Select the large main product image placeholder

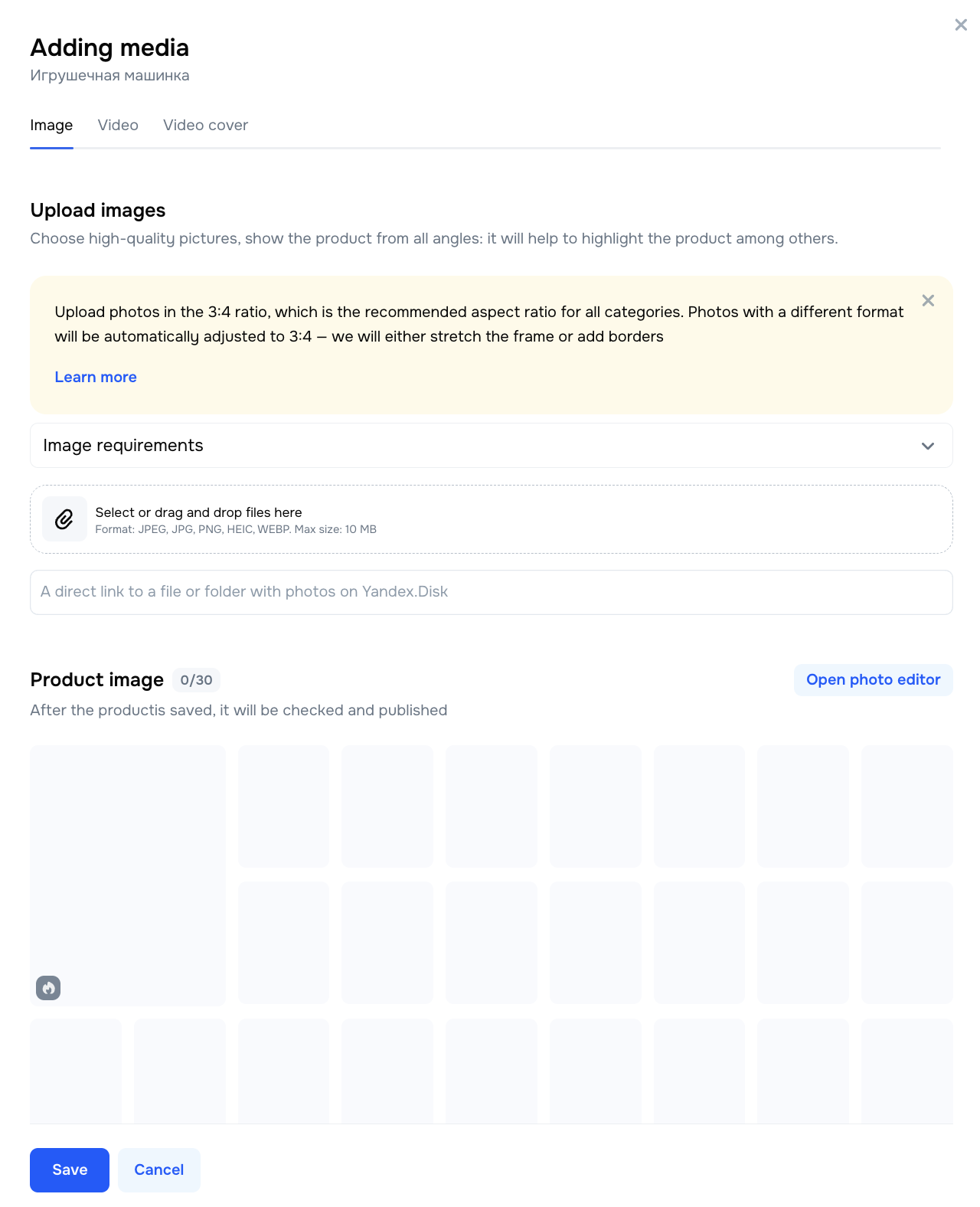click(x=128, y=875)
